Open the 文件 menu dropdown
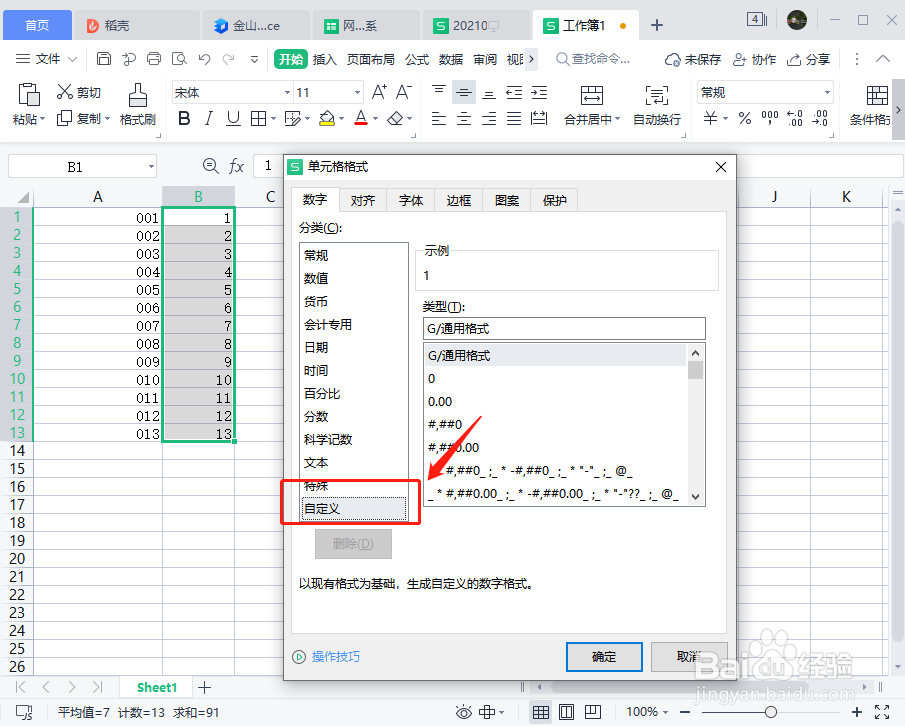This screenshot has height=726, width=905. point(47,59)
